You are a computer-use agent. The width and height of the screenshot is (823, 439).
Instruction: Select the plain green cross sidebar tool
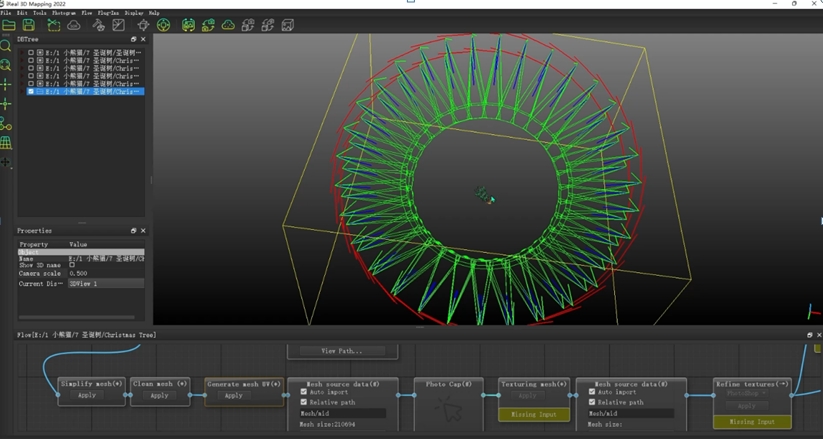point(6,85)
